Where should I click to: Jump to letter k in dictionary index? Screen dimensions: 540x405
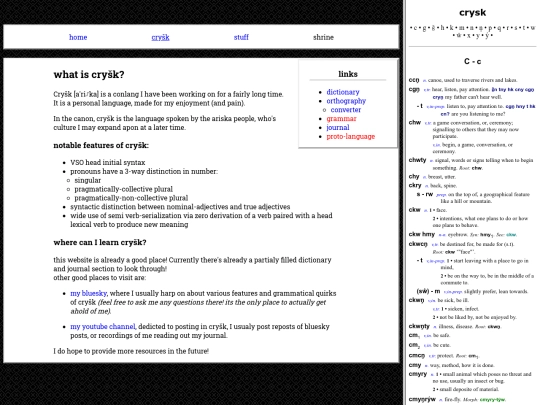click(x=451, y=28)
